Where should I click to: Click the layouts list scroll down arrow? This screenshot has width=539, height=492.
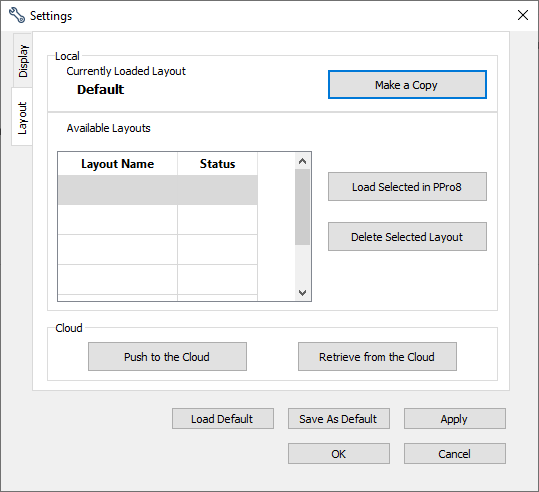[x=302, y=293]
